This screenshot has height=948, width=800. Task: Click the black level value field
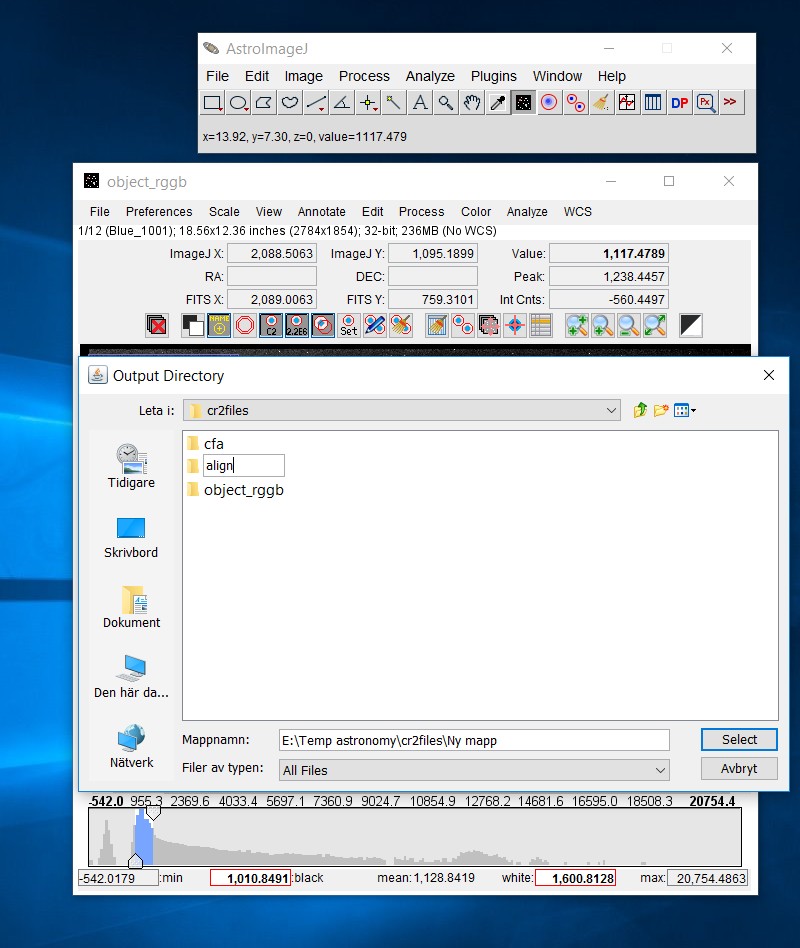[x=250, y=878]
